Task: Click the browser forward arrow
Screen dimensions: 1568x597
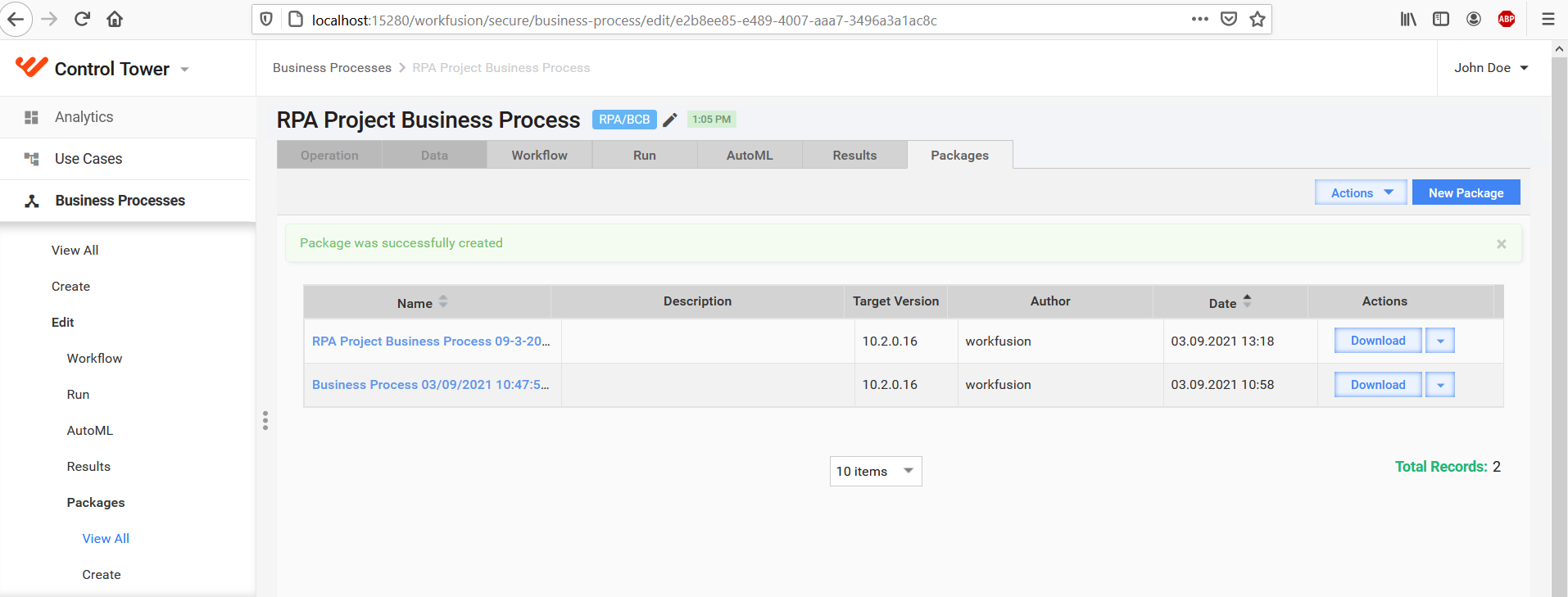Action: coord(49,20)
